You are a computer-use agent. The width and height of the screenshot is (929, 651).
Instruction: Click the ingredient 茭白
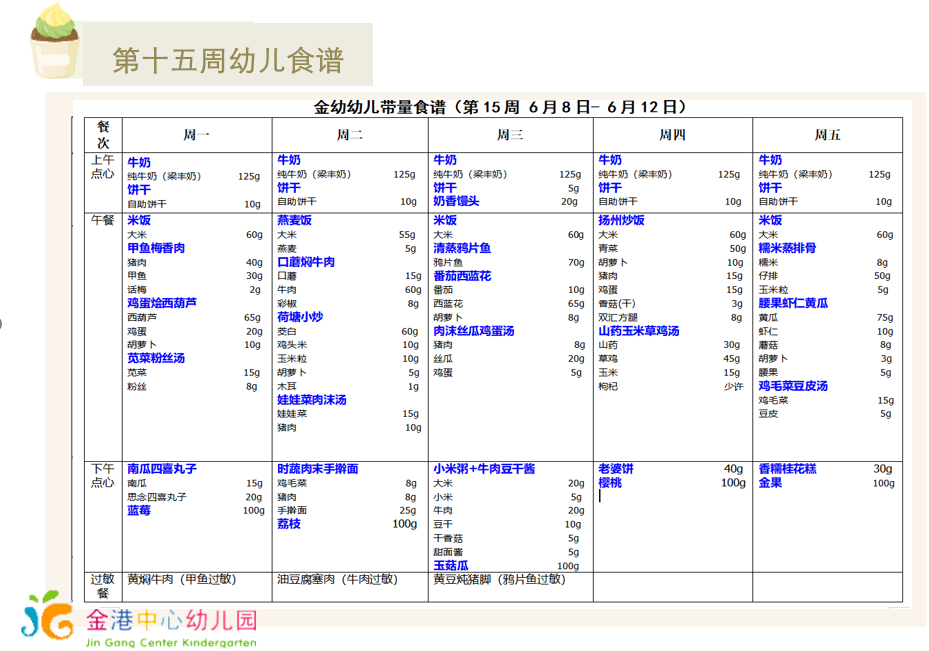[x=287, y=331]
